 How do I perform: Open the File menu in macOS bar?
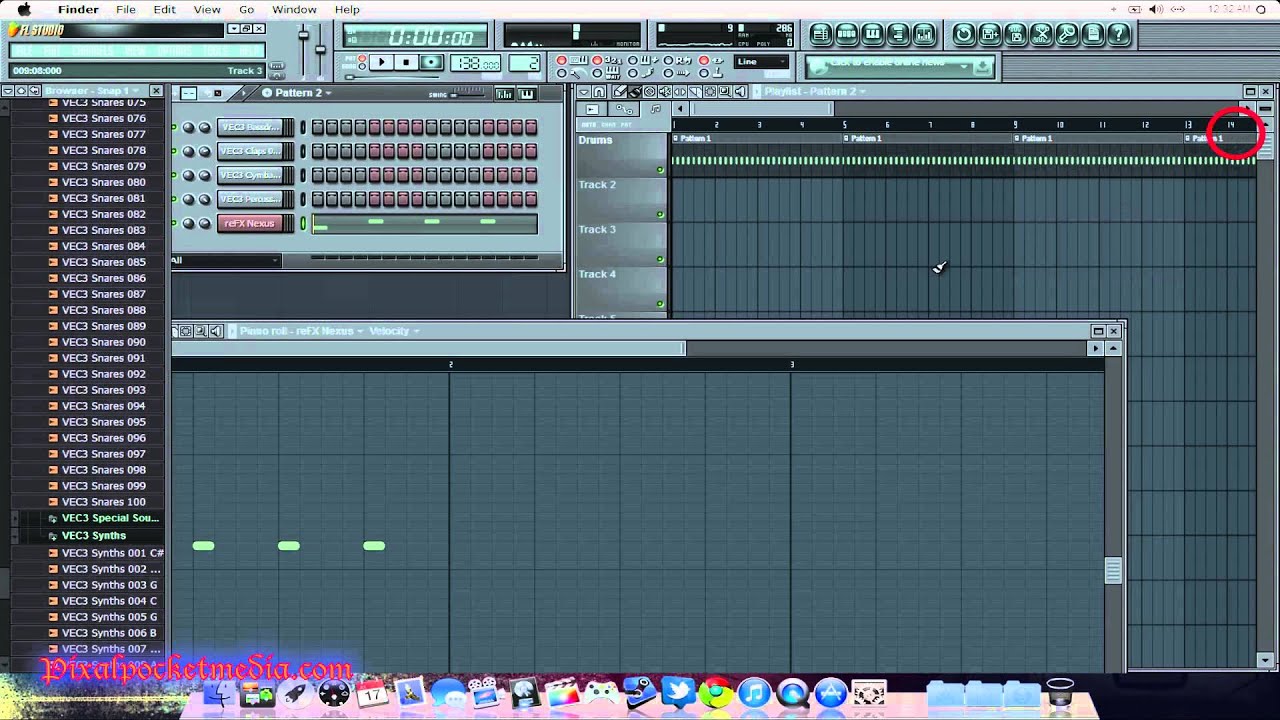pyautogui.click(x=126, y=9)
